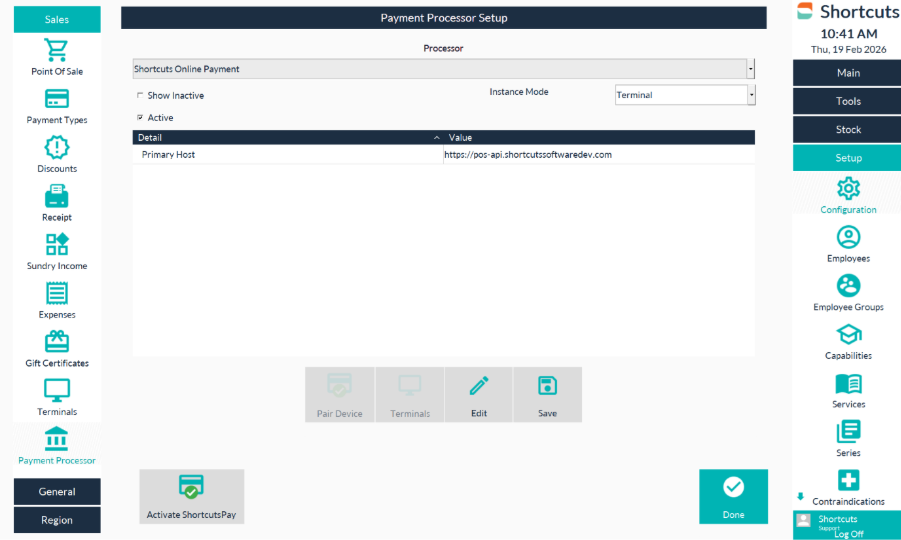Image resolution: width=901 pixels, height=540 pixels.
Task: Click the disabled Terminals toolbar button
Action: [410, 395]
